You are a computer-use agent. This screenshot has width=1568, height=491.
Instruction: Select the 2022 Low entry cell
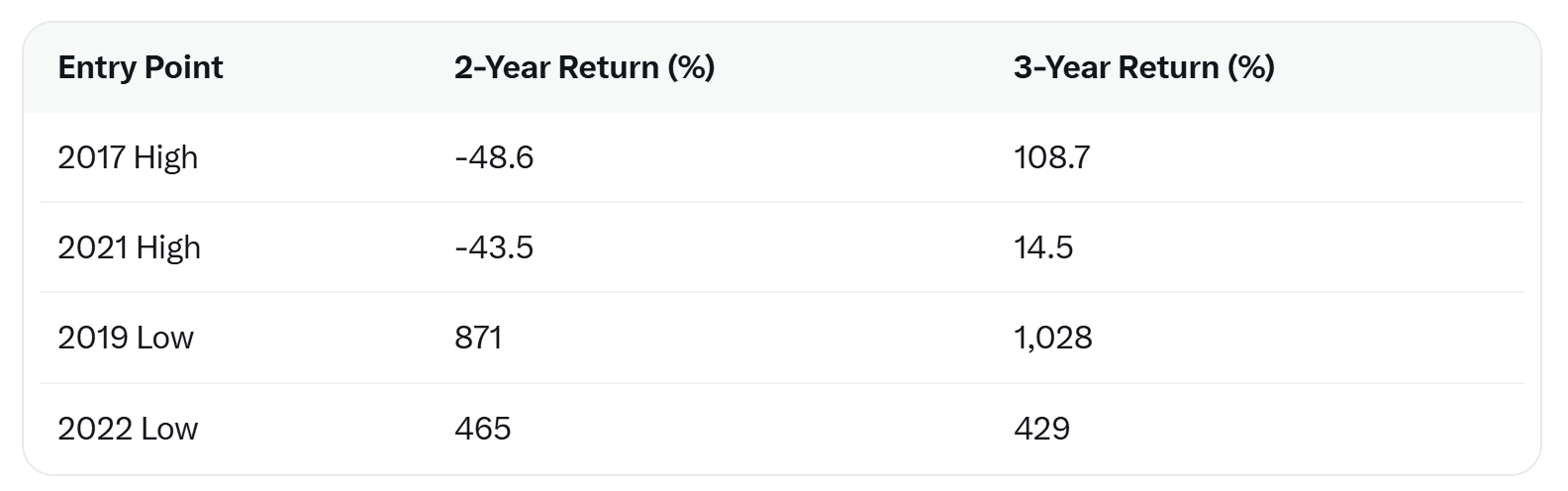[128, 429]
